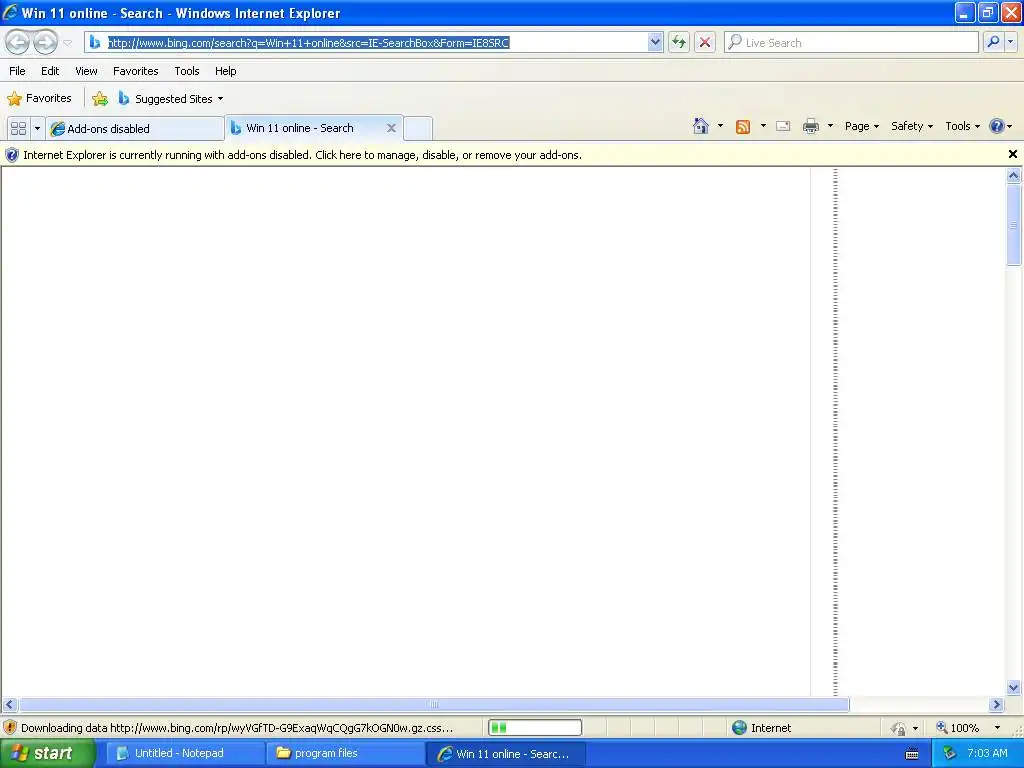Viewport: 1024px width, 768px height.
Task: Open a new blank tab
Action: click(x=418, y=128)
